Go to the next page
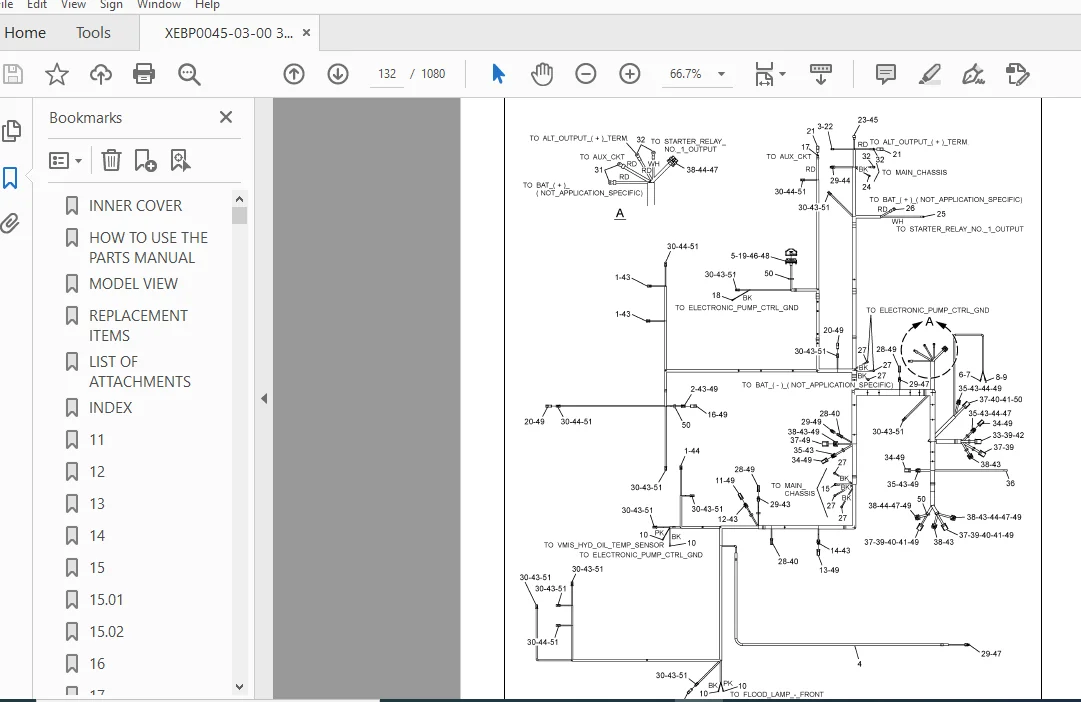 click(x=338, y=74)
